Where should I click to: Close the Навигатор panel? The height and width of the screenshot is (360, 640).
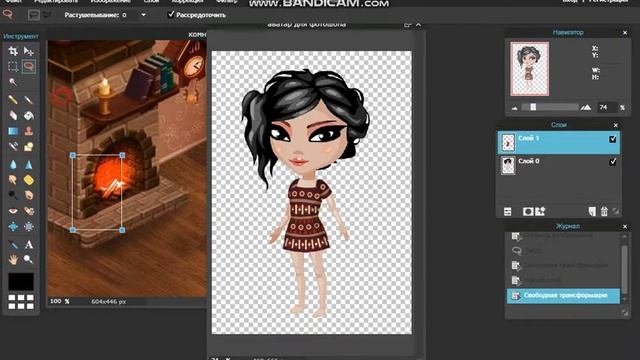tap(625, 33)
